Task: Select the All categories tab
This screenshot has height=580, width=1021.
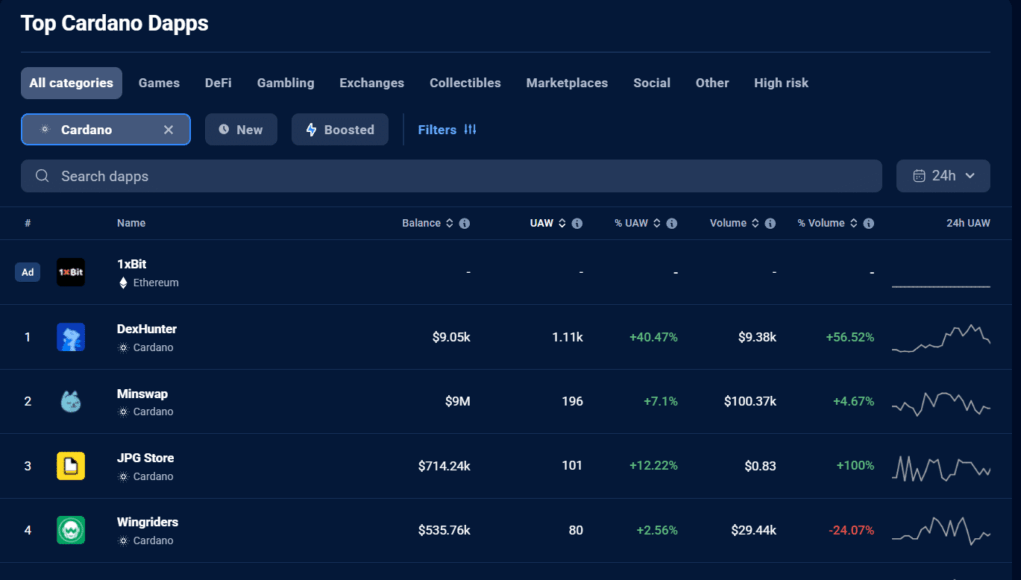Action: 71,83
